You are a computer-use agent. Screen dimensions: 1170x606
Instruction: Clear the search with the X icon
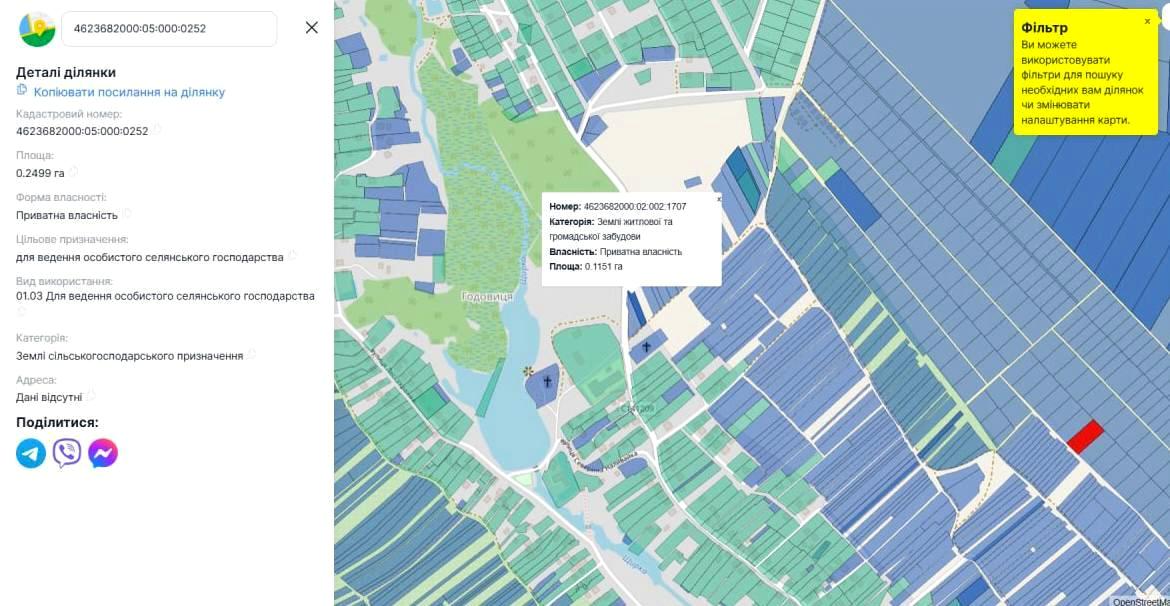tap(311, 28)
